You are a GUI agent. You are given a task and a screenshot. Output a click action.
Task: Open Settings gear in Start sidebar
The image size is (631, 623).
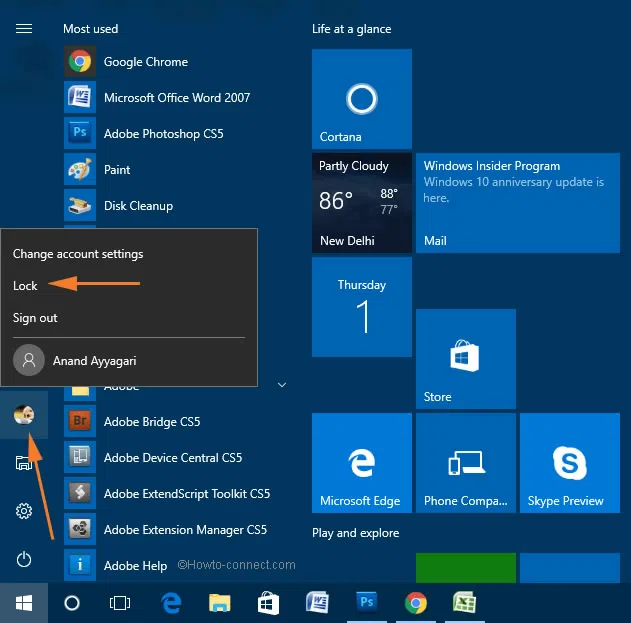pos(24,511)
